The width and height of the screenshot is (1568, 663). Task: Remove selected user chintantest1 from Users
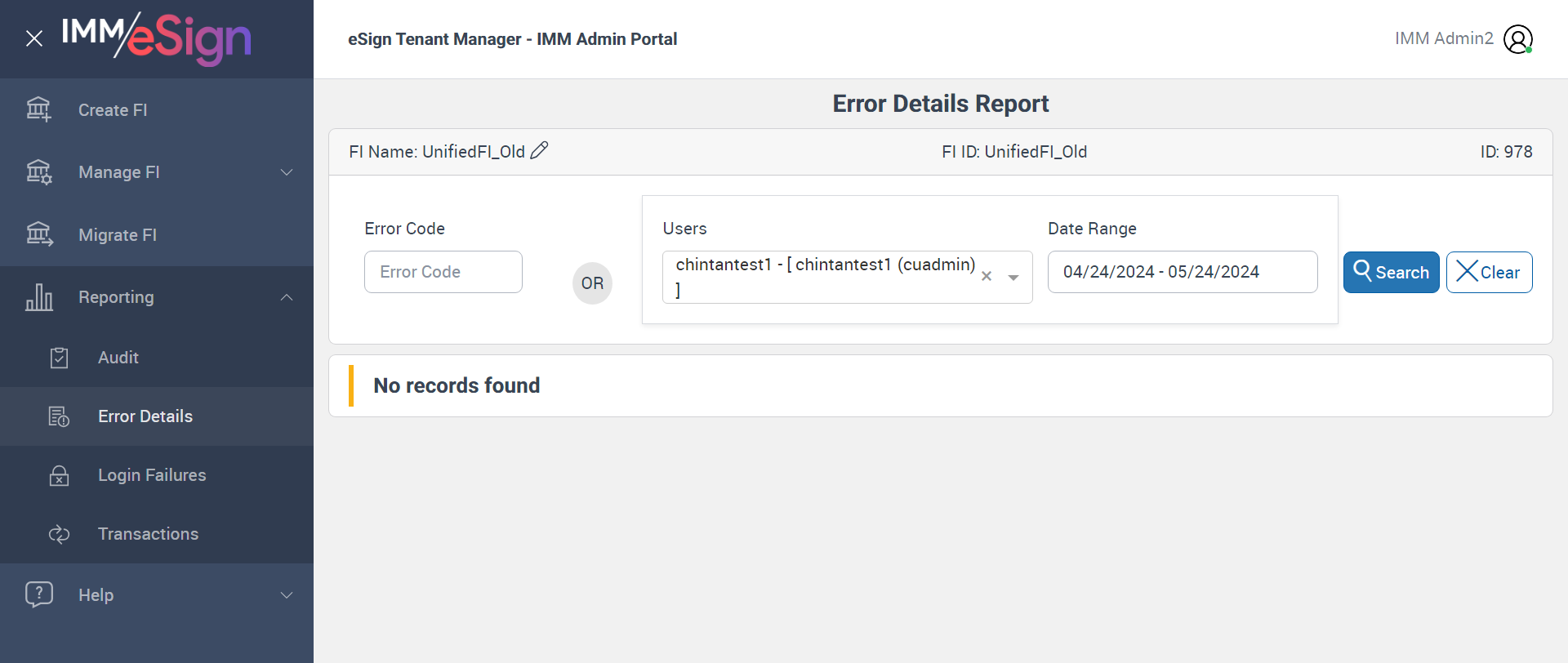(987, 277)
